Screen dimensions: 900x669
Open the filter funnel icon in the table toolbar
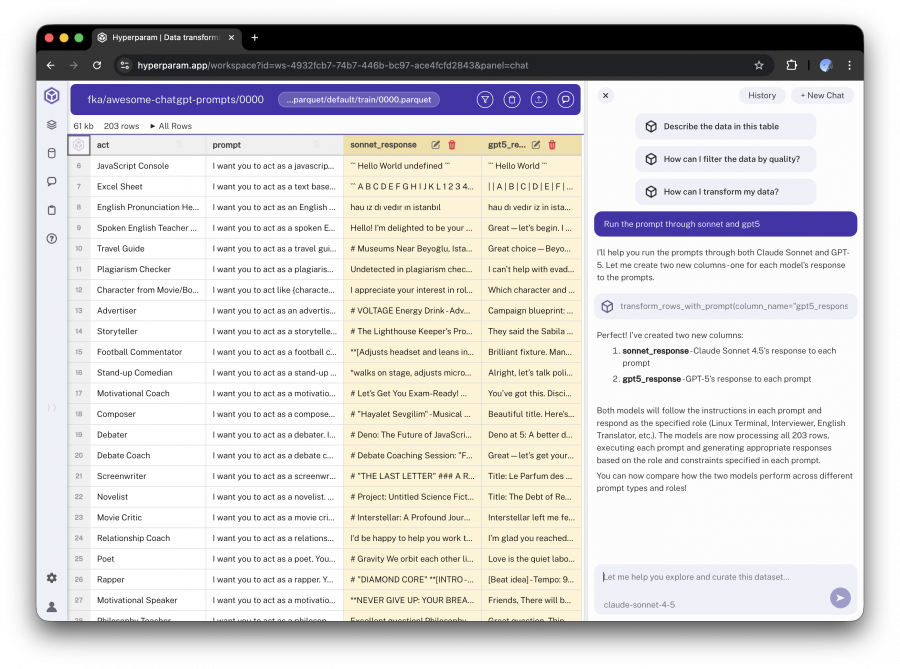coord(485,99)
